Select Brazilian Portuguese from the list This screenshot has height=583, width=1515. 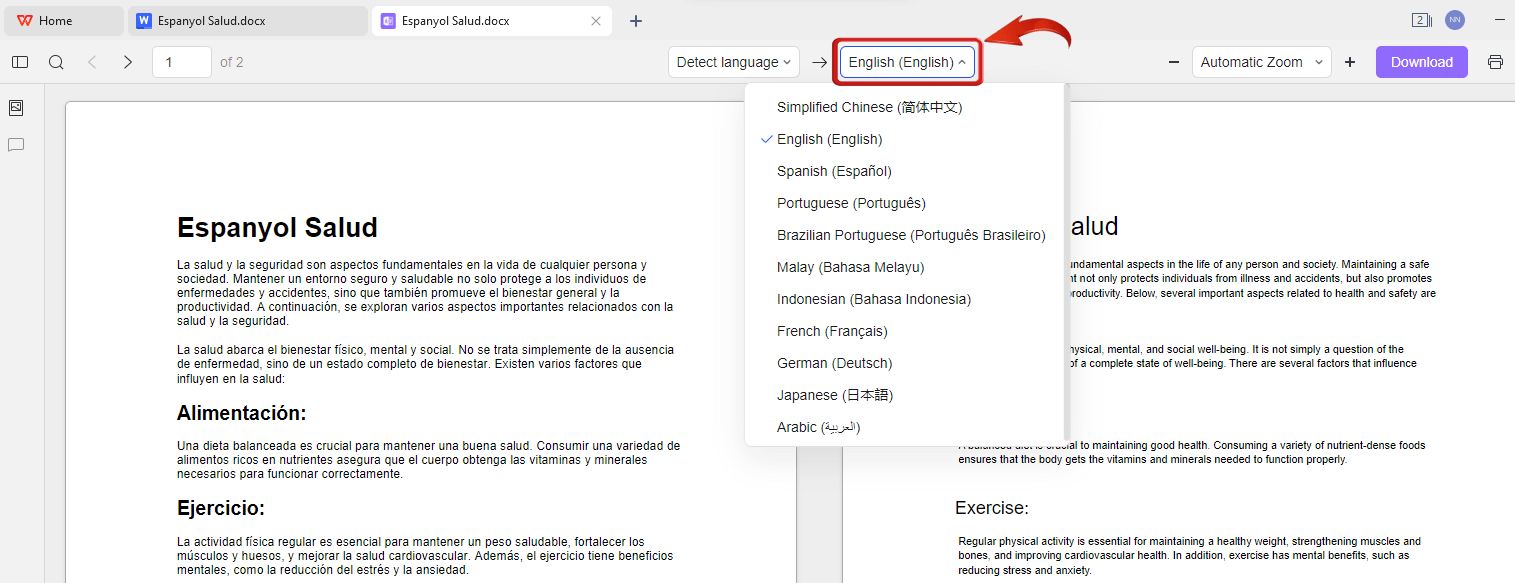tap(911, 235)
